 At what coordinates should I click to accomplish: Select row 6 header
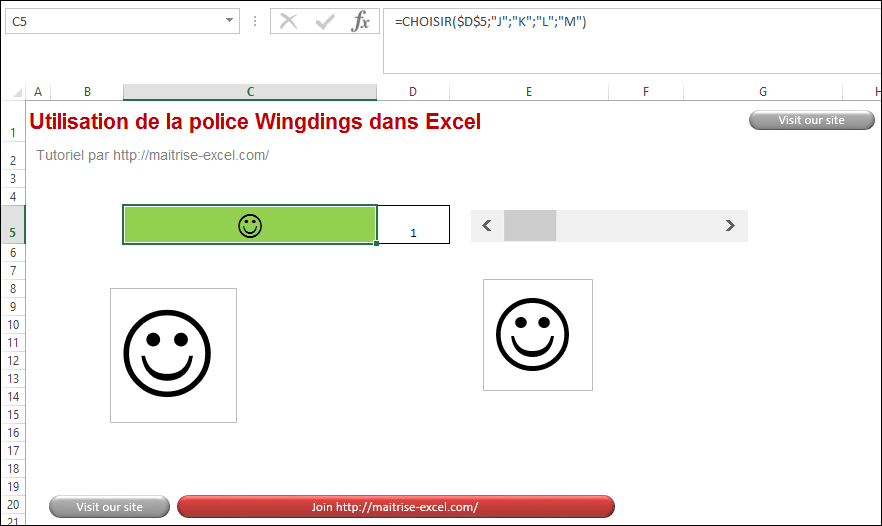13,253
